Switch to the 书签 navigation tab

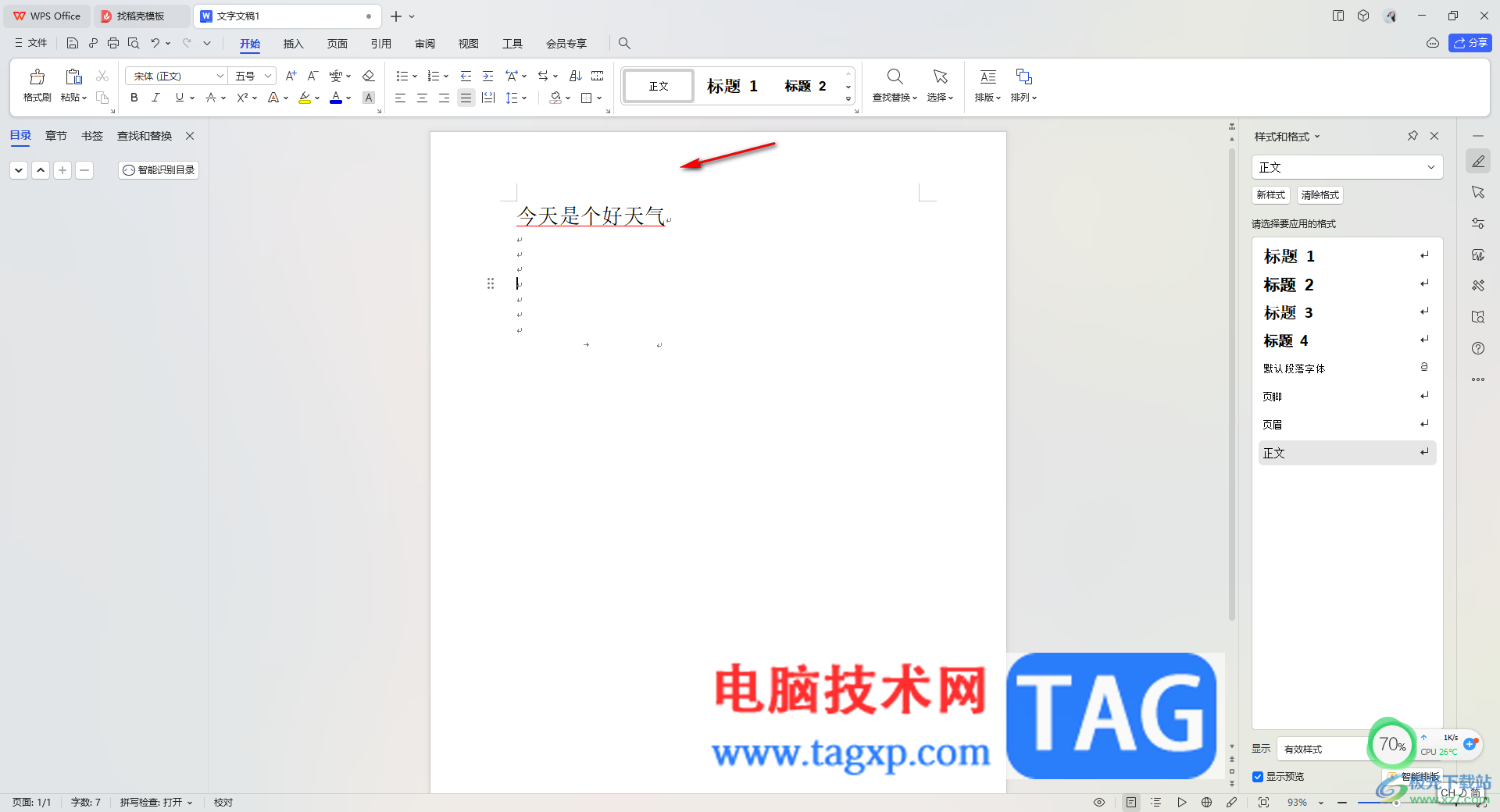[x=91, y=136]
